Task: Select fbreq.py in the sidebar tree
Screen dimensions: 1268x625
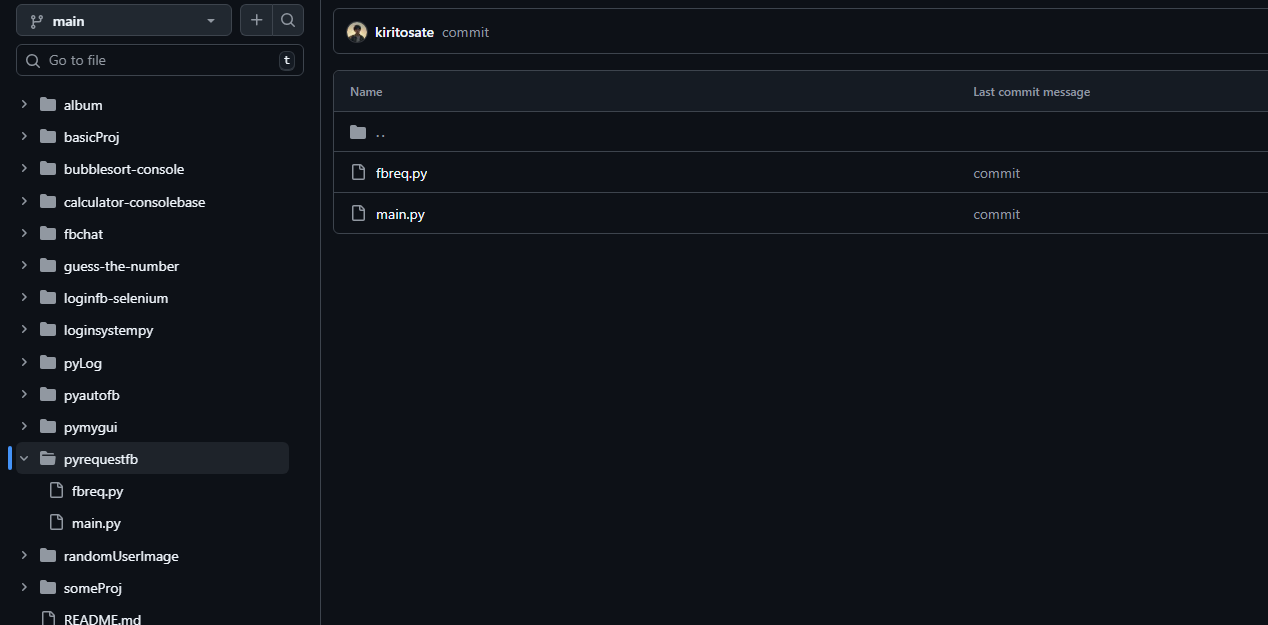Action: (x=97, y=491)
